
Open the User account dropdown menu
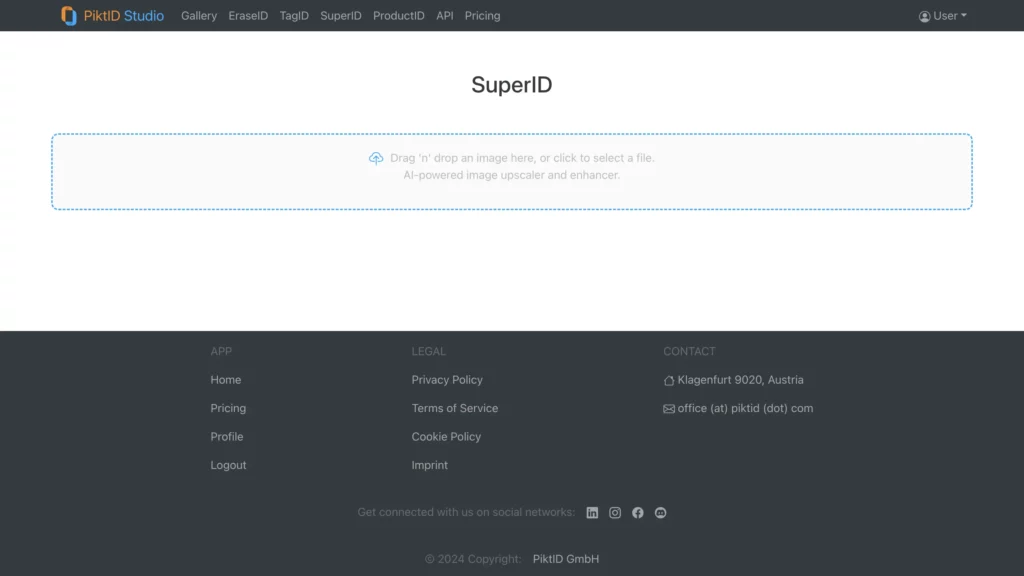pyautogui.click(x=943, y=15)
